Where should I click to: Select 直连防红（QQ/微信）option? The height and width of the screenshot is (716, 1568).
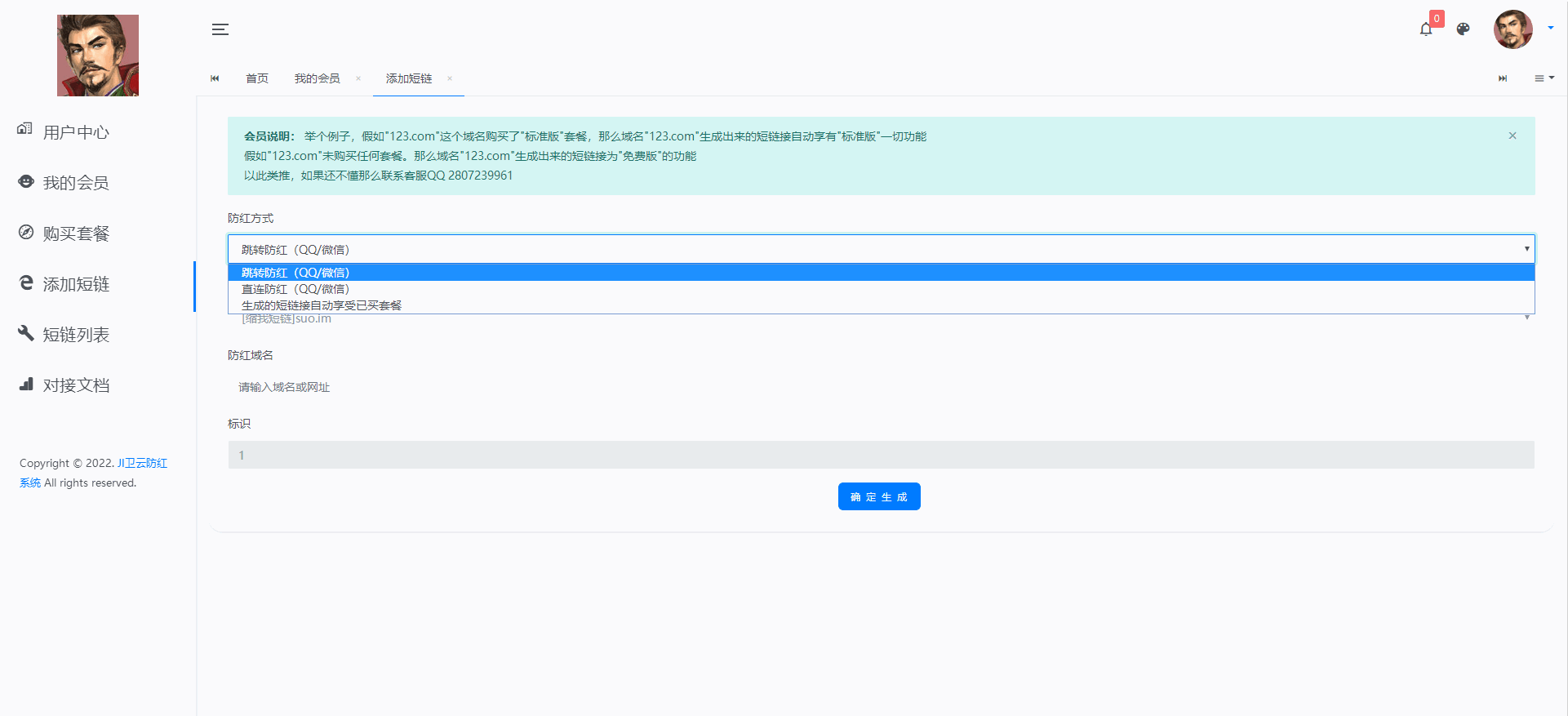[x=295, y=289]
